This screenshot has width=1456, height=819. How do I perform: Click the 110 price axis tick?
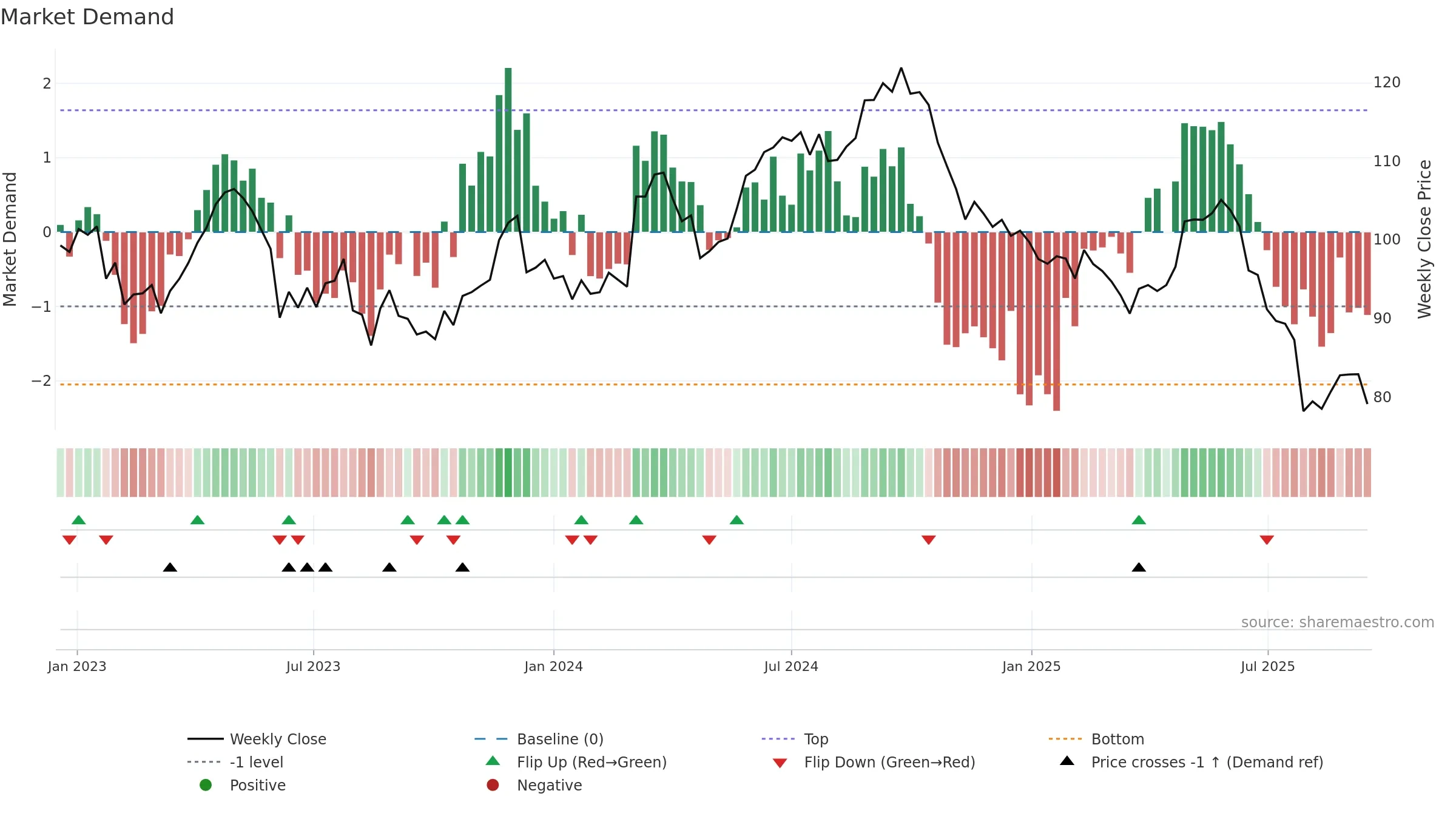[x=1387, y=161]
